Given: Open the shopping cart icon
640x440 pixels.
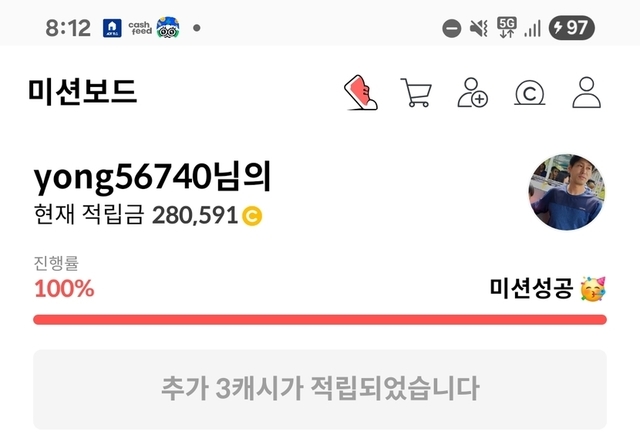Looking at the screenshot, I should pos(416,93).
